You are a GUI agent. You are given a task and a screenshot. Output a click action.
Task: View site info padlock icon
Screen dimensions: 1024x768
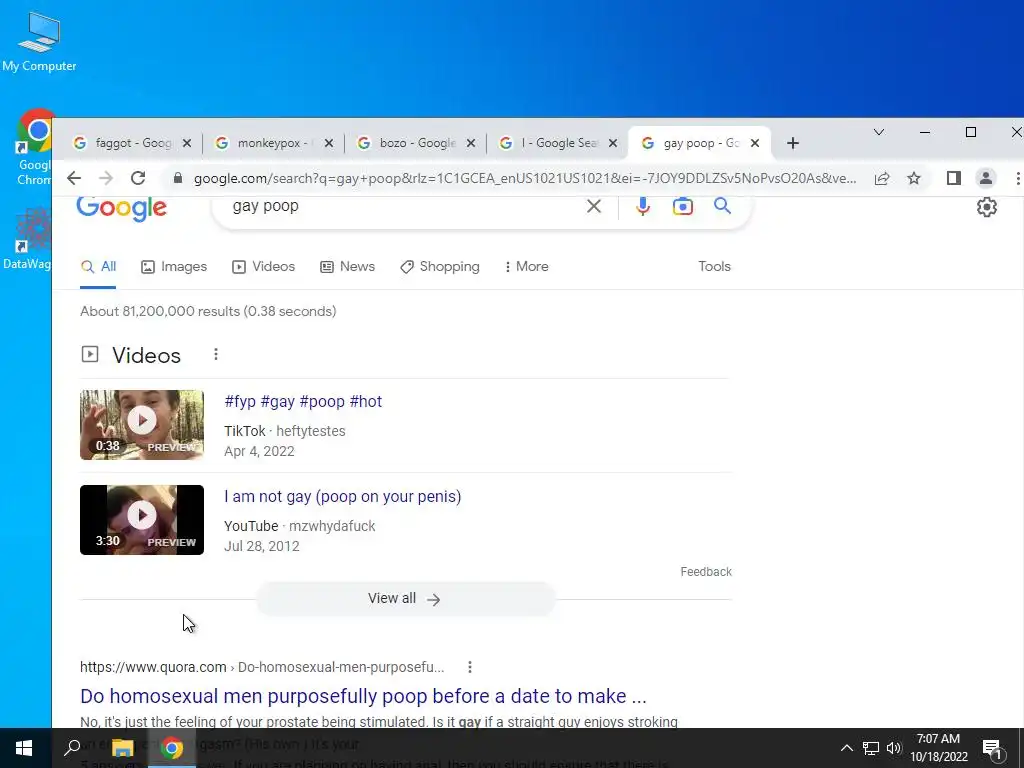pos(177,178)
